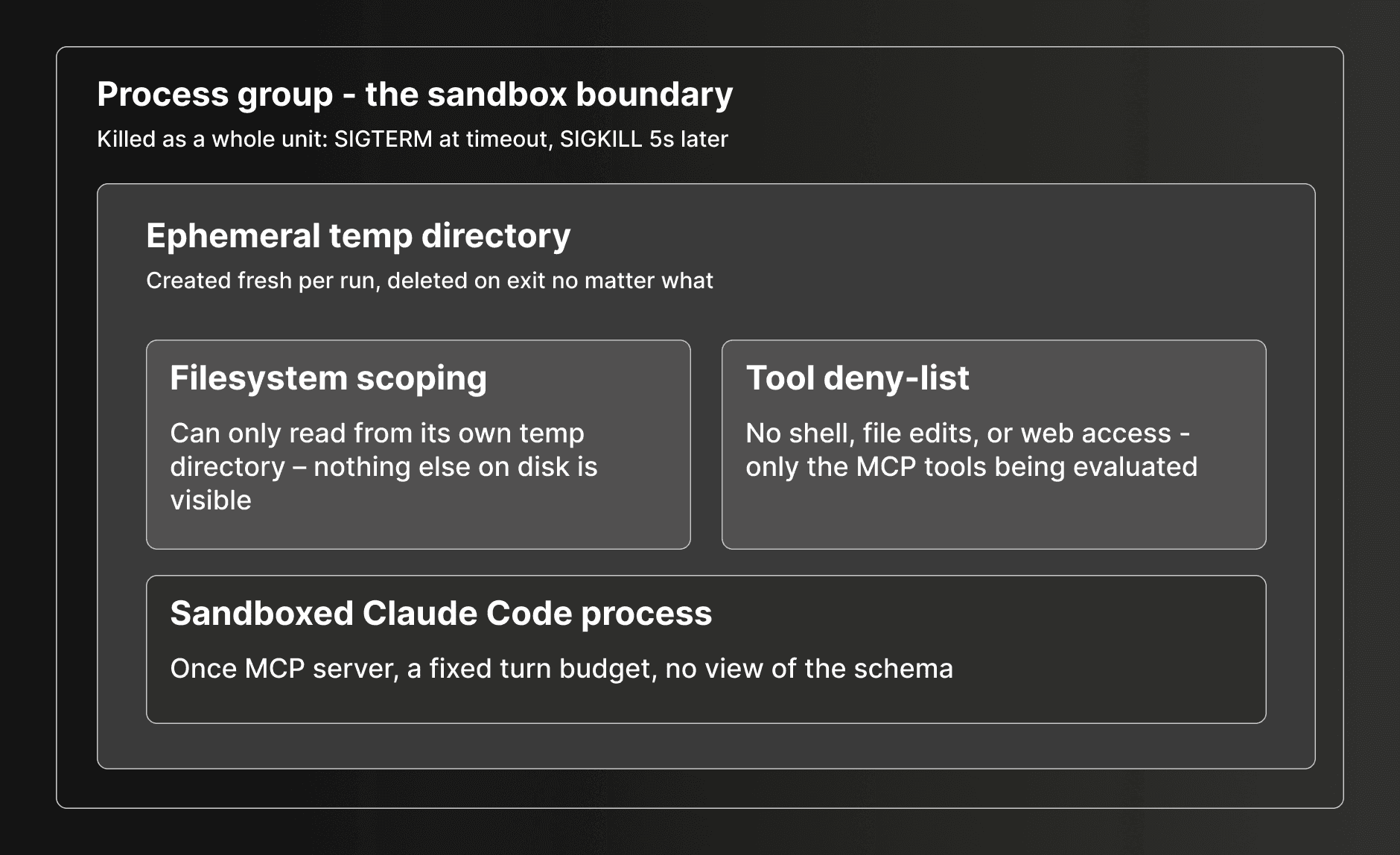Click 'No shell, file edits, or web access' text
The height and width of the screenshot is (855, 1400).
[x=958, y=433]
